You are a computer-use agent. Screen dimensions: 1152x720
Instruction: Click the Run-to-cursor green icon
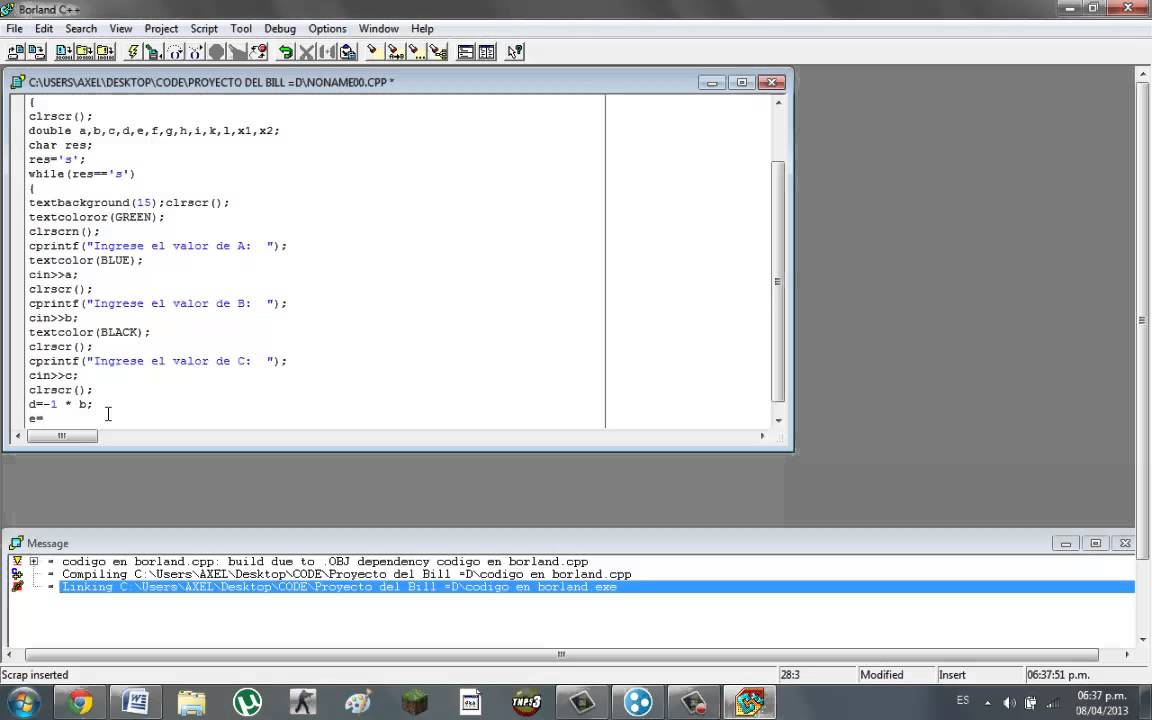pos(154,51)
